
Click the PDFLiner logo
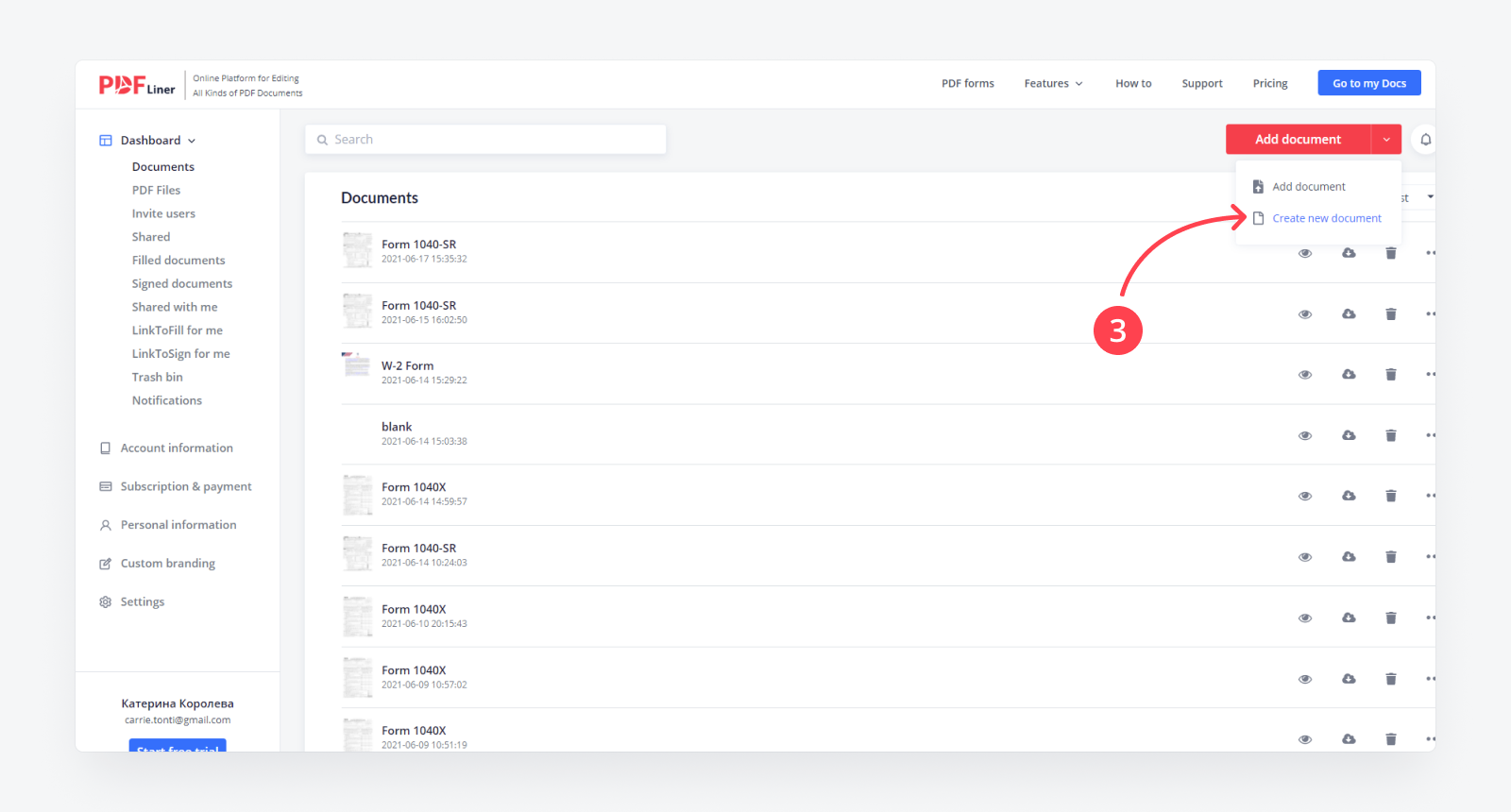[137, 85]
